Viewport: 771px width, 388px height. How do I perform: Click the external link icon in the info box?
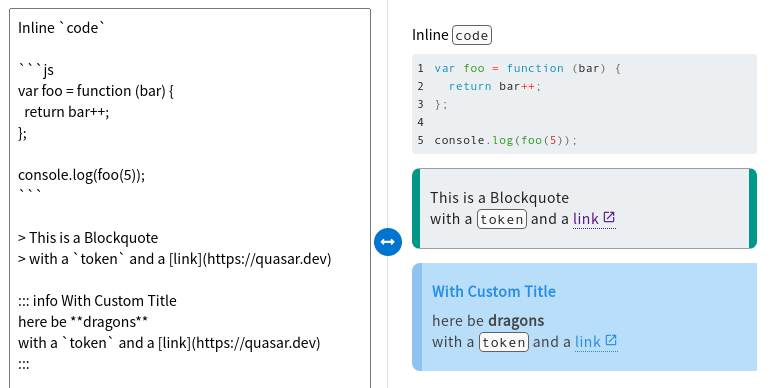[611, 340]
